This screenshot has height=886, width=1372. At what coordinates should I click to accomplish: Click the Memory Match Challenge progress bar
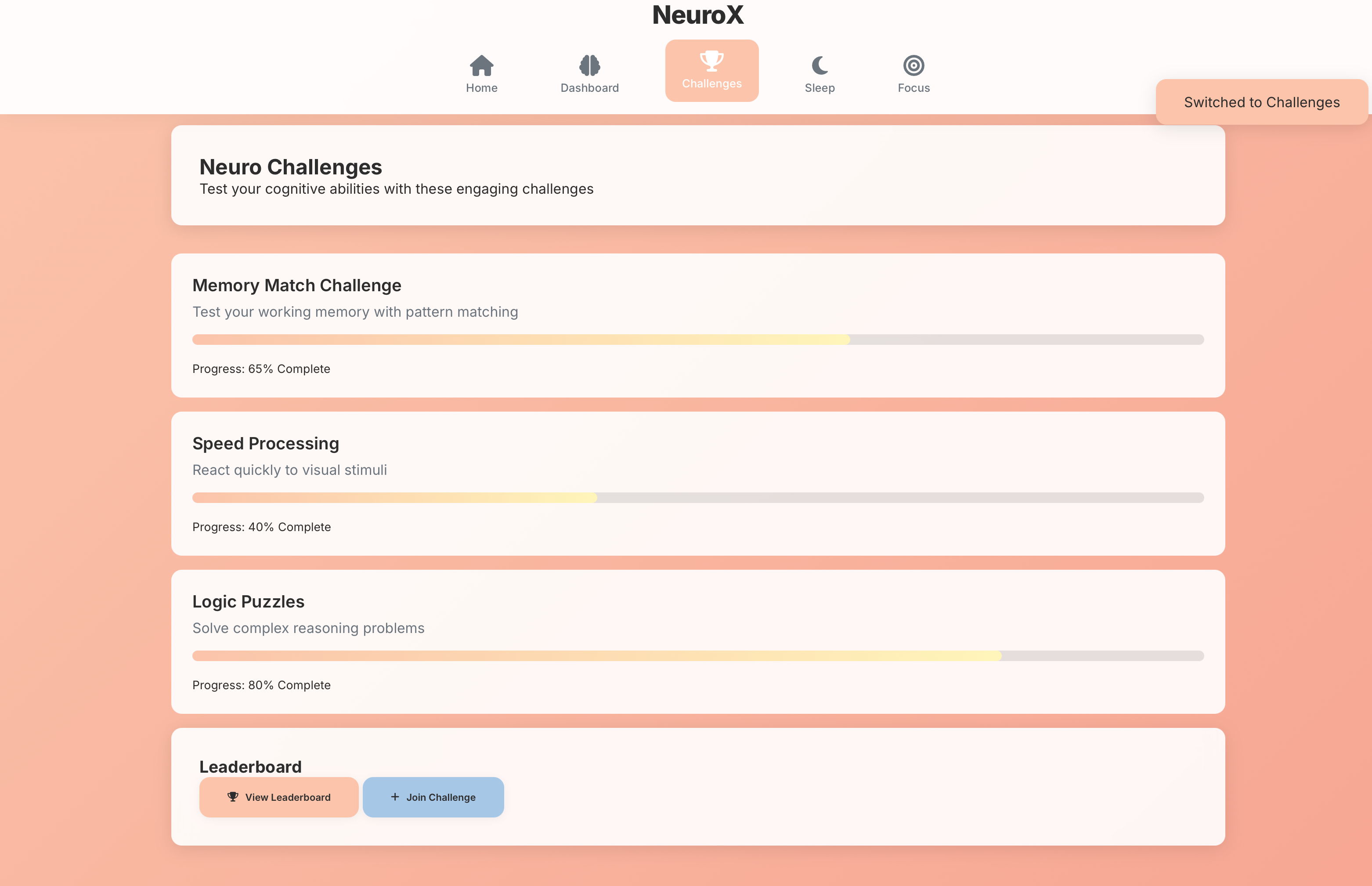[x=697, y=340]
